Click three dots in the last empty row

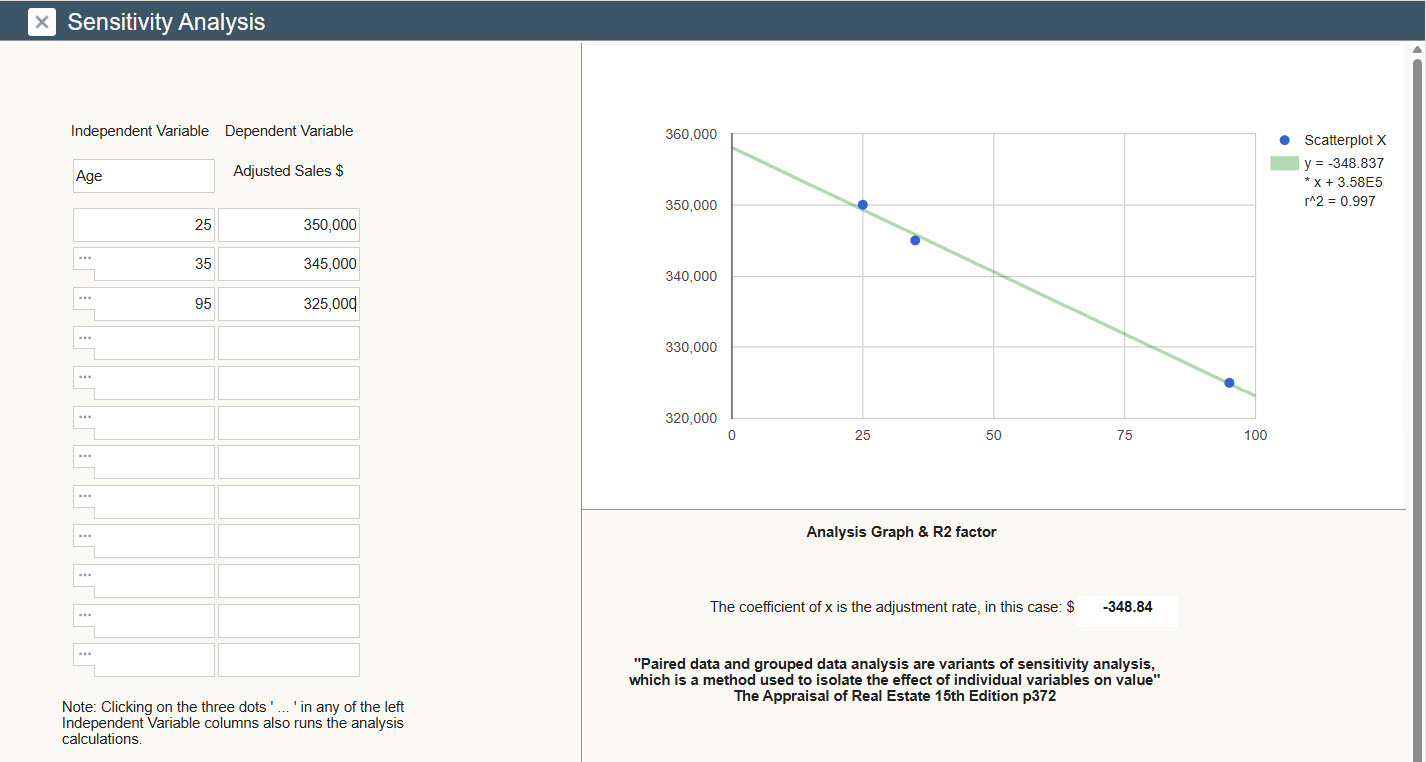click(x=85, y=654)
